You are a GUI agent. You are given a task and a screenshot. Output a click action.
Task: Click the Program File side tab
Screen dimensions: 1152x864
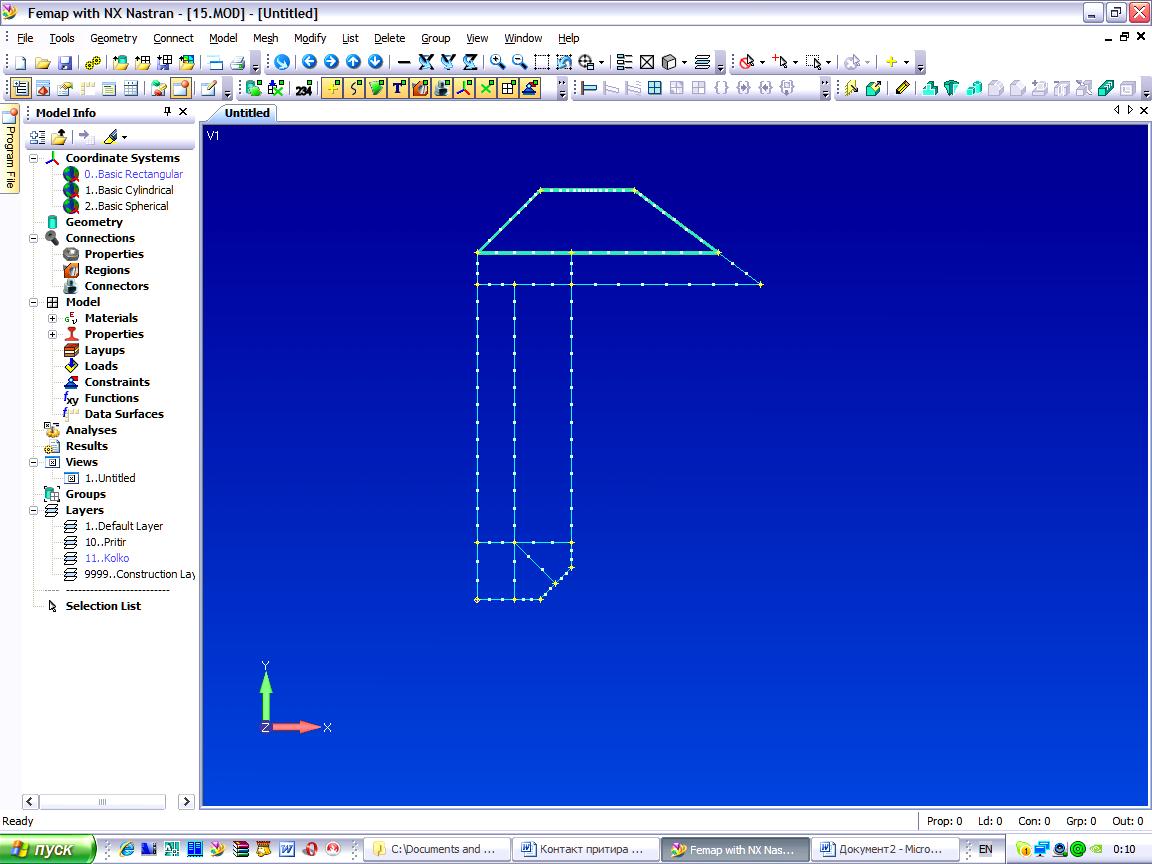(10, 149)
